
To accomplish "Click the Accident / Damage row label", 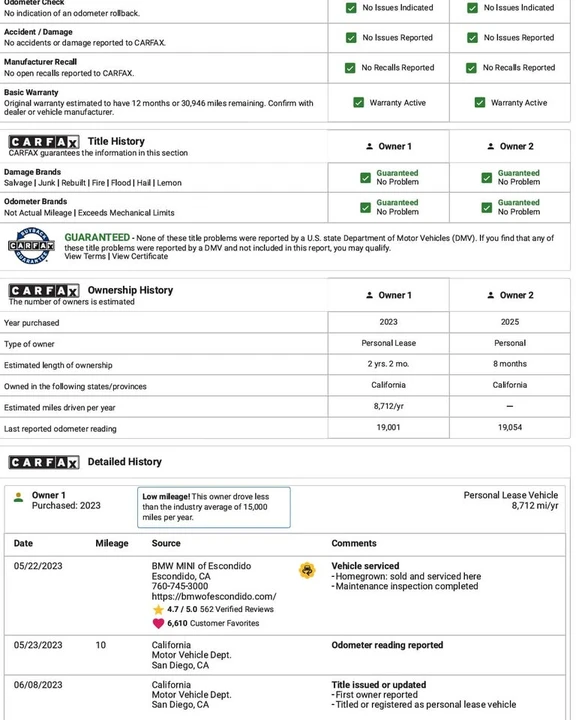I will [38, 32].
